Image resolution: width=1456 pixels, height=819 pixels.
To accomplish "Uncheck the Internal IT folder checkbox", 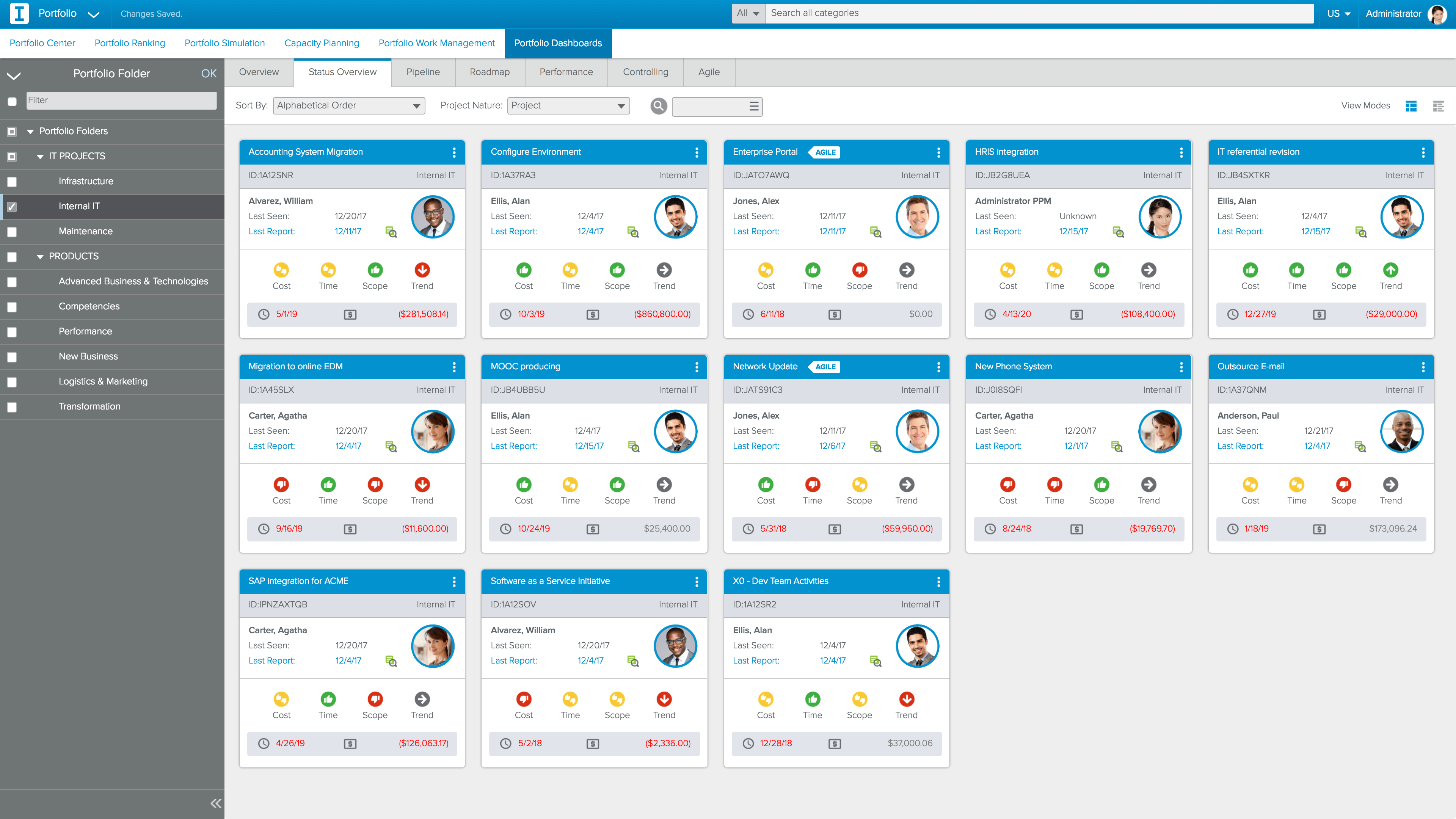I will tap(12, 206).
